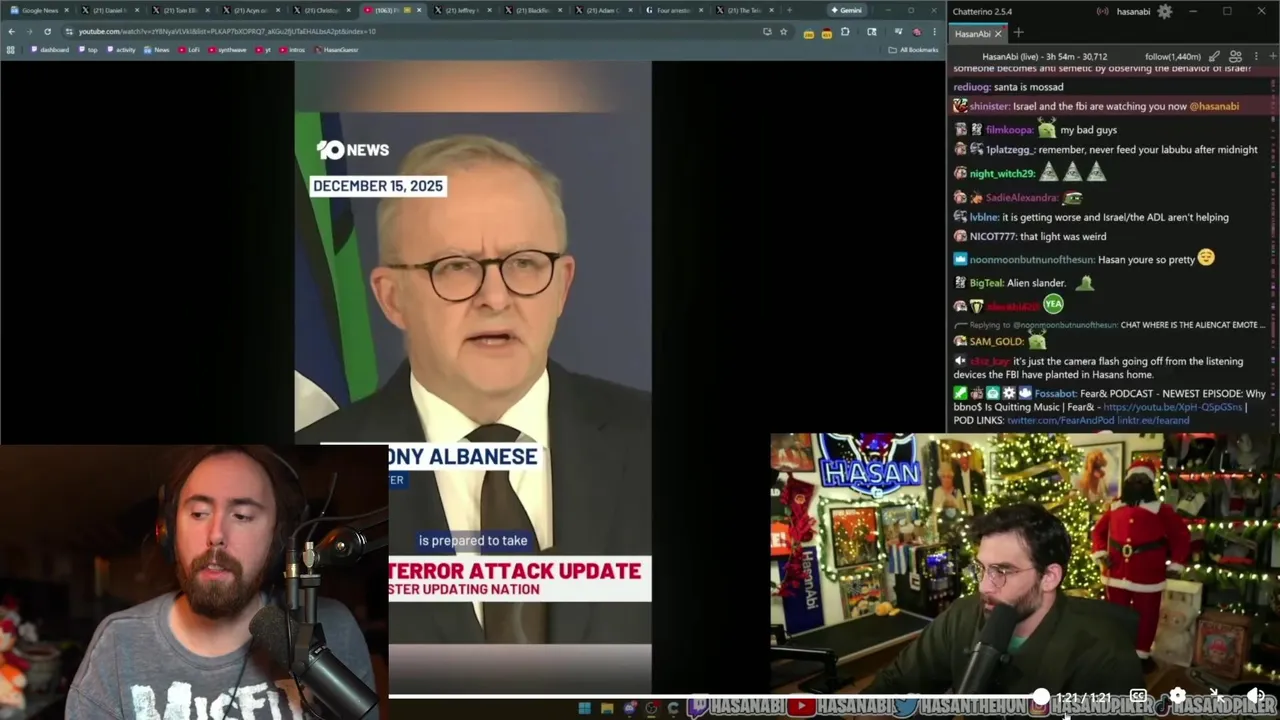1280x720 pixels.
Task: Click username shinister in chat
Action: pyautogui.click(x=989, y=106)
